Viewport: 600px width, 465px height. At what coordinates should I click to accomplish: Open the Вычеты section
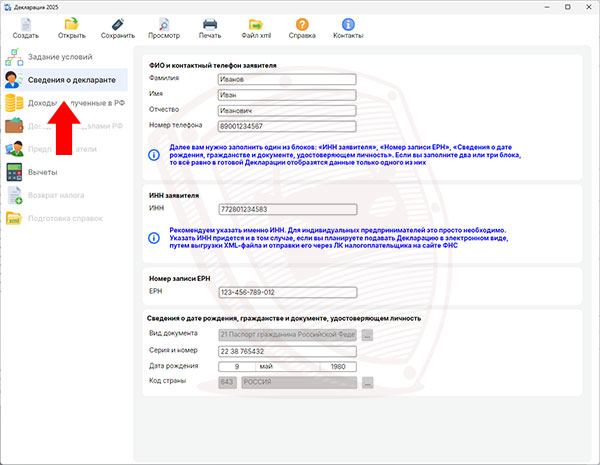[x=42, y=172]
